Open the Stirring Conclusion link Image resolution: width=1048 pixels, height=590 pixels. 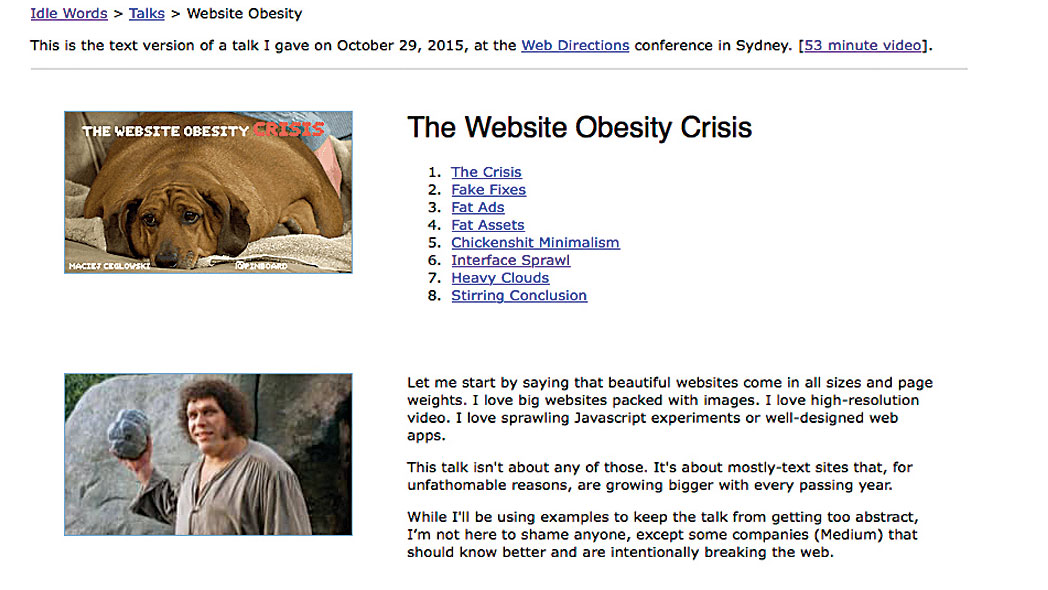(x=519, y=296)
